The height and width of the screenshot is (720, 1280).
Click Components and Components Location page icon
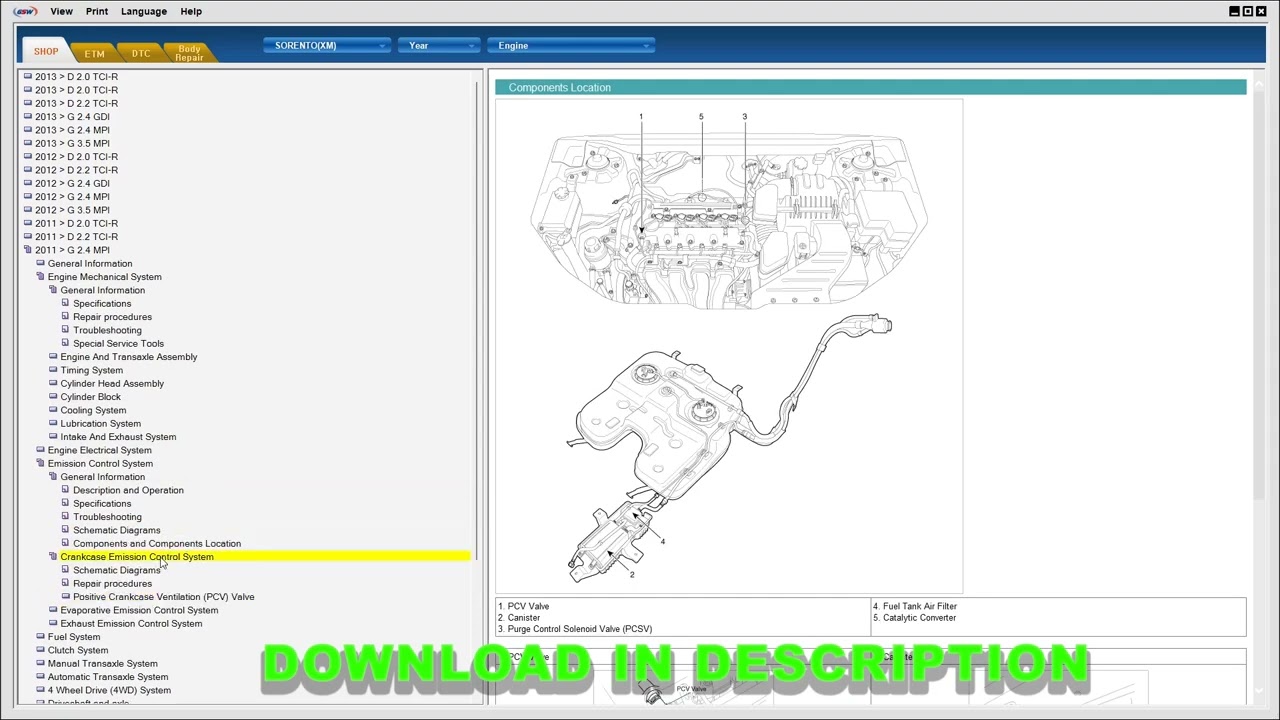coord(65,543)
